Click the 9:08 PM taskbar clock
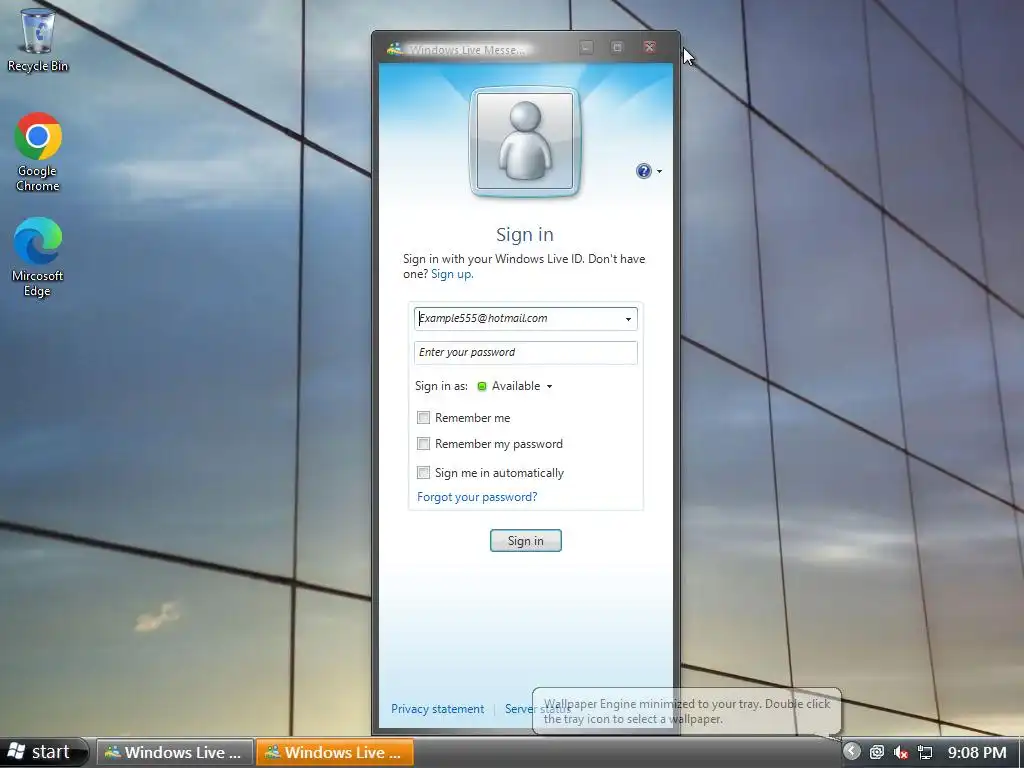This screenshot has width=1024, height=768. (977, 753)
